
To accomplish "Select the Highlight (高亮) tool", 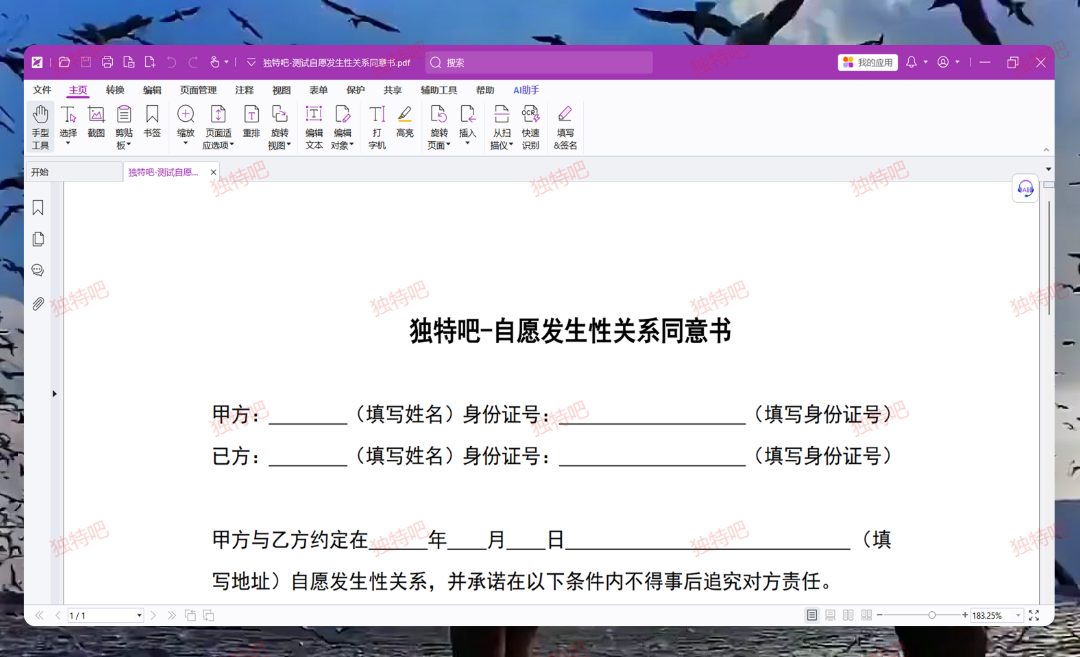I will [405, 121].
